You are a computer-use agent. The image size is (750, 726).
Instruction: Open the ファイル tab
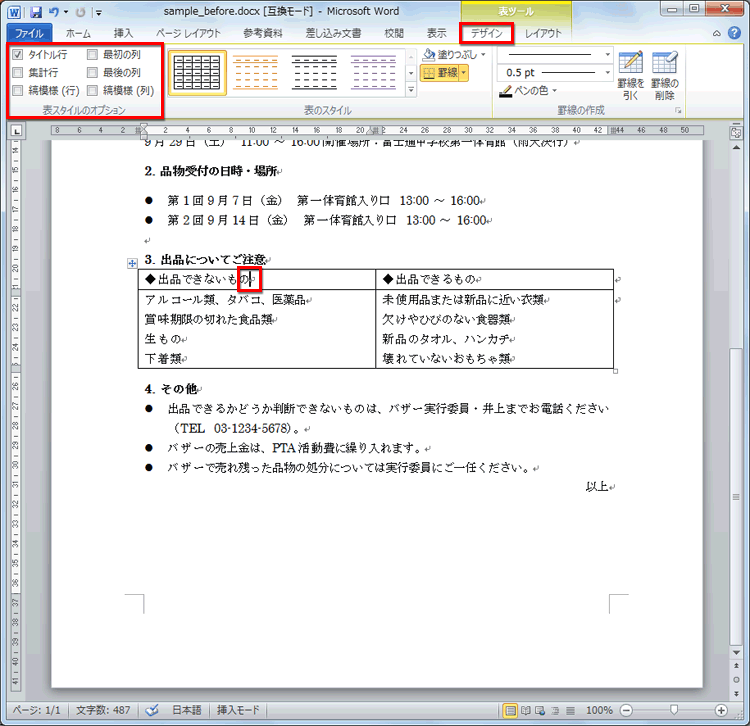(29, 33)
